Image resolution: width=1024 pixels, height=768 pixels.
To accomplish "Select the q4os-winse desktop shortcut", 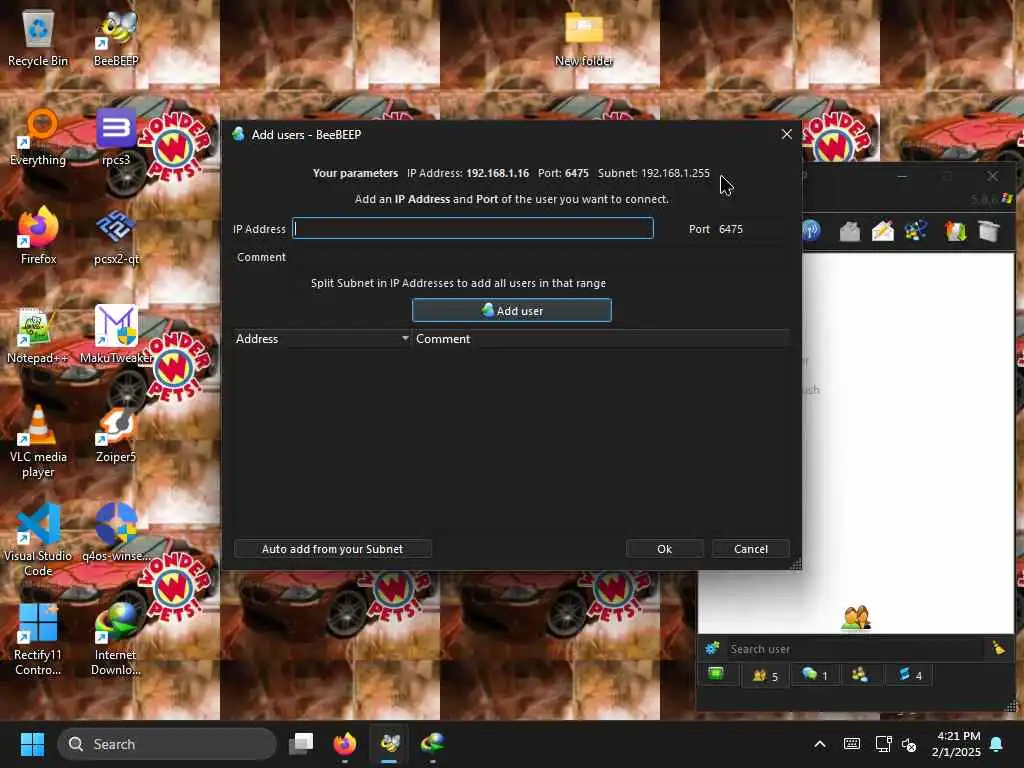I will [116, 533].
